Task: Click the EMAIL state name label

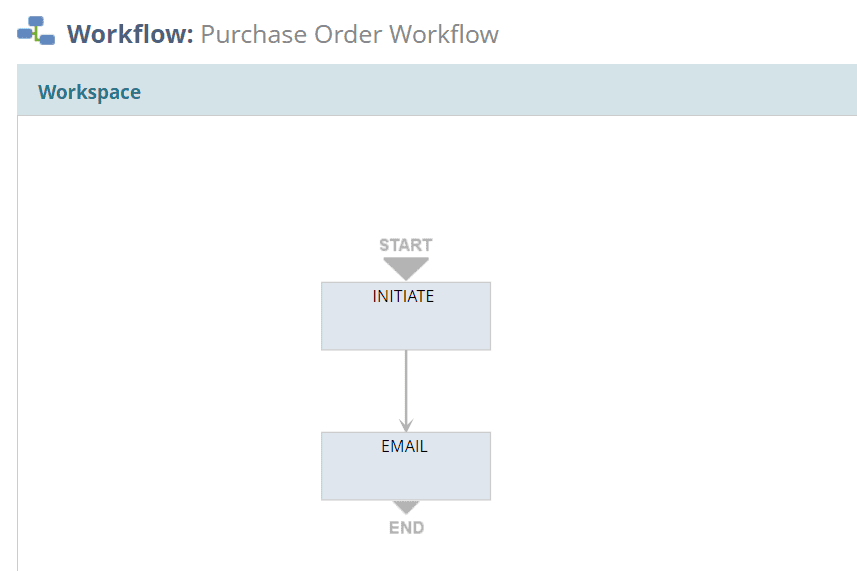Action: (x=404, y=446)
